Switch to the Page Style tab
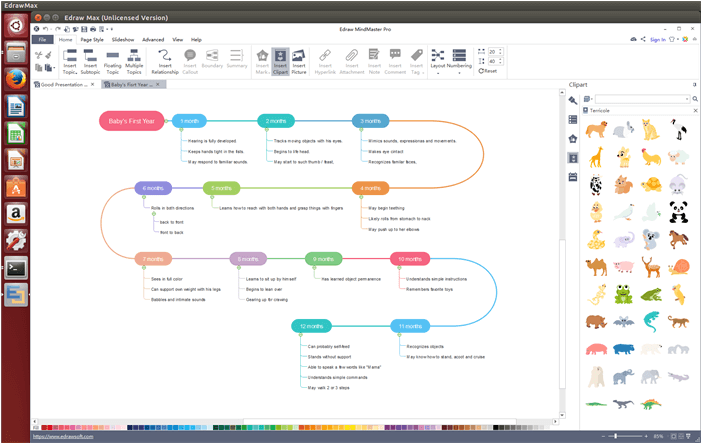702x444 pixels. tap(92, 40)
